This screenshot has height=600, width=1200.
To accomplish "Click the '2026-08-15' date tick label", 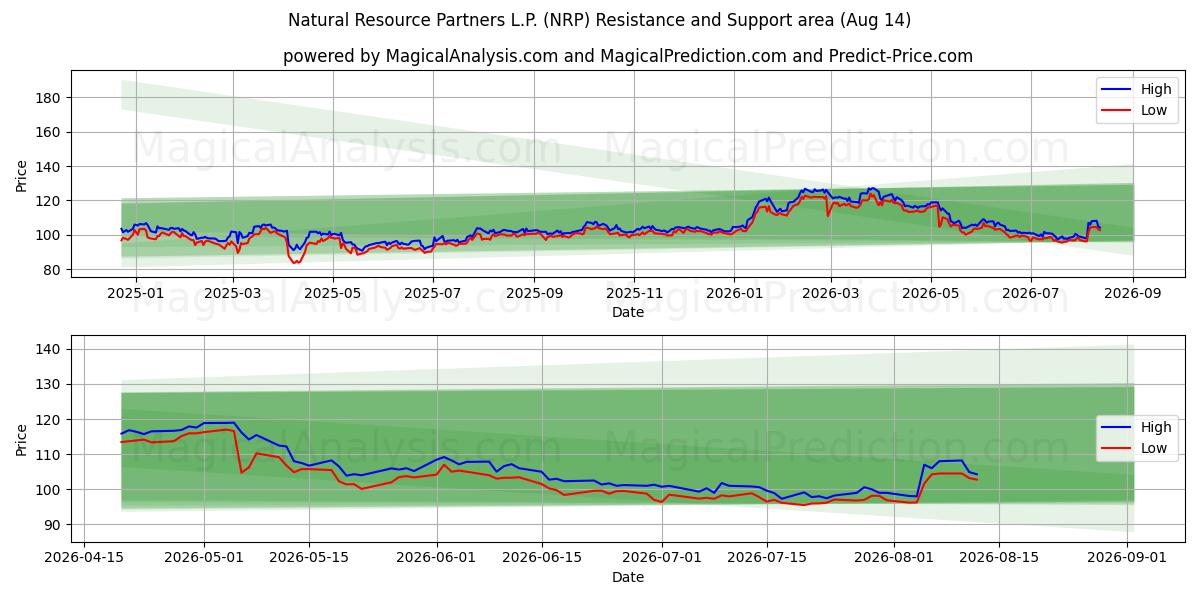I will 1000,558.
